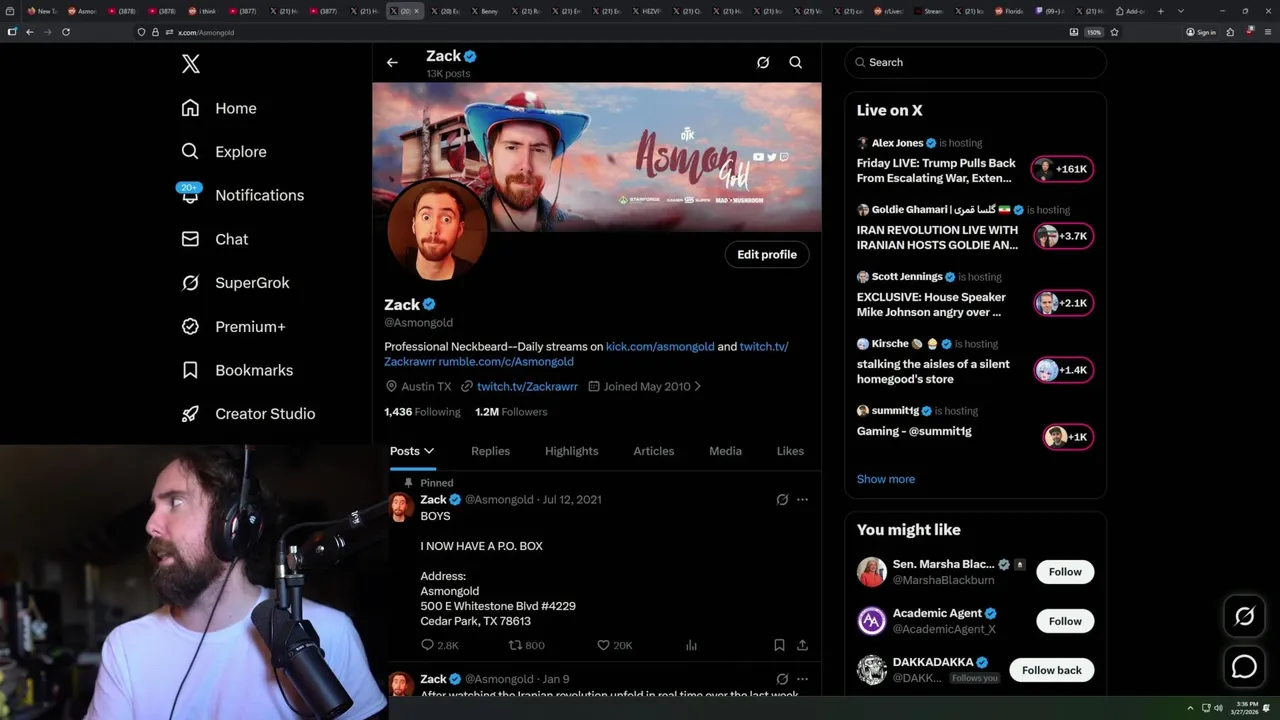Screen dimensions: 1280x720
Task: Open the @Asmongold handle on pinned post
Action: pos(499,499)
